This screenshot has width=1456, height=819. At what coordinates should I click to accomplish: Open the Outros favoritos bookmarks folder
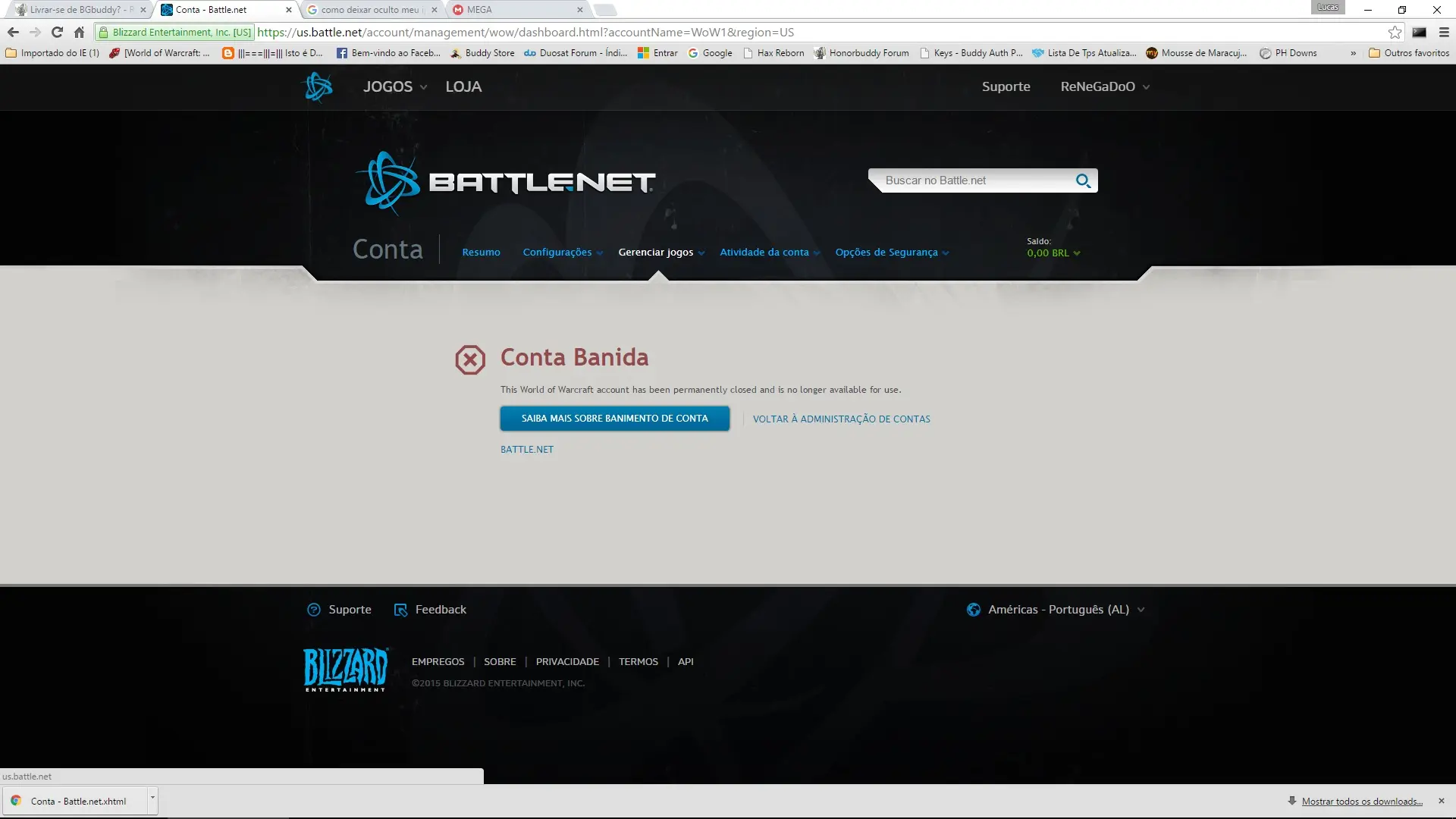(x=1409, y=53)
